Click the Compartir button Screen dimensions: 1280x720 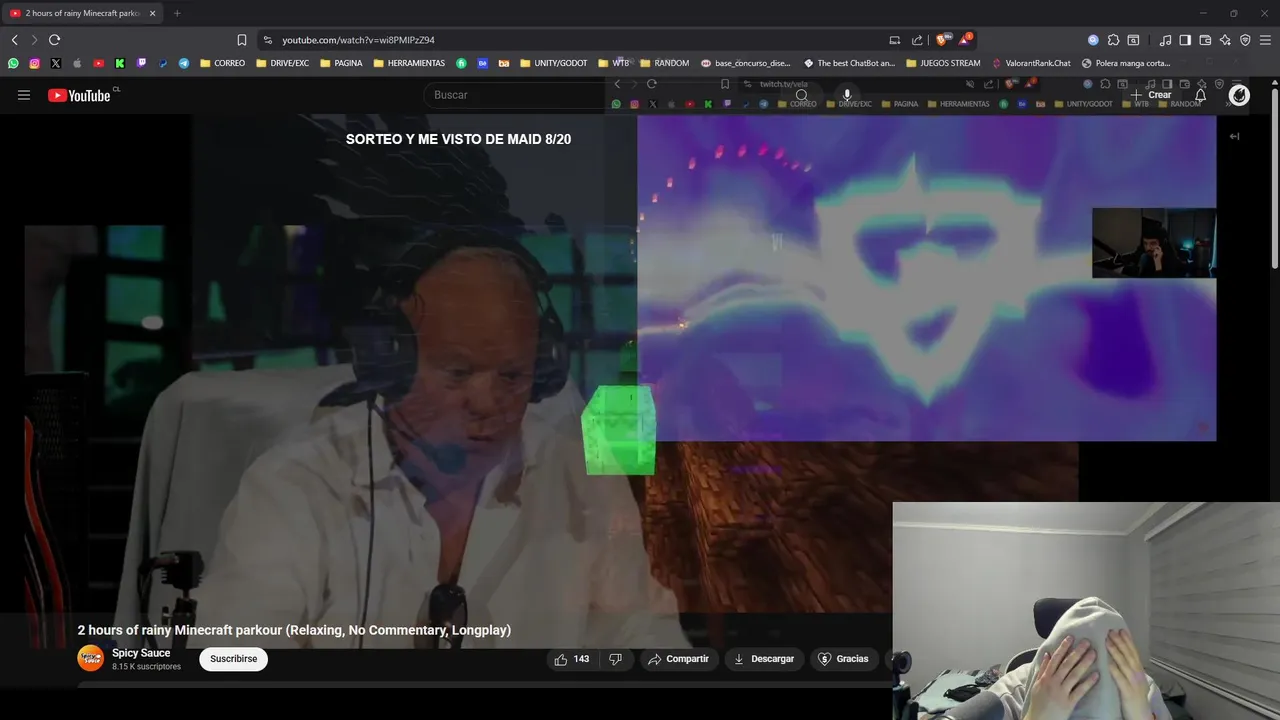[678, 659]
